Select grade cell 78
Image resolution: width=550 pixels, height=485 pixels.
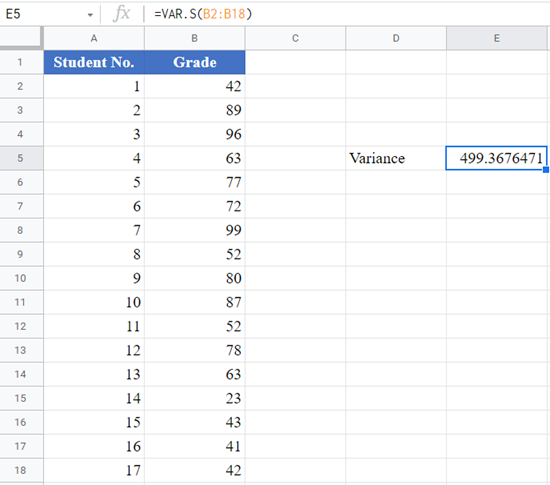tap(195, 350)
